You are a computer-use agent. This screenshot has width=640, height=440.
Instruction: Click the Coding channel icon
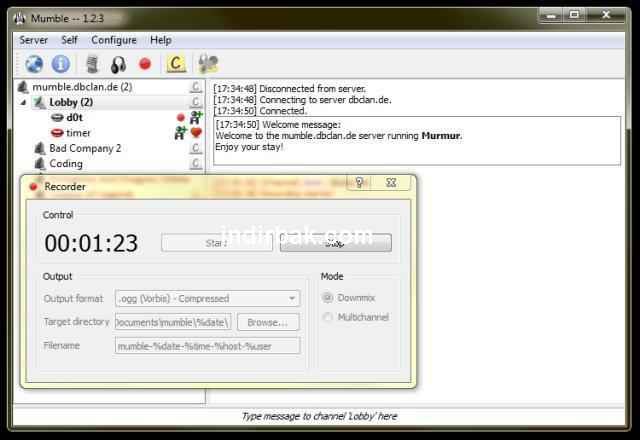pyautogui.click(x=40, y=163)
